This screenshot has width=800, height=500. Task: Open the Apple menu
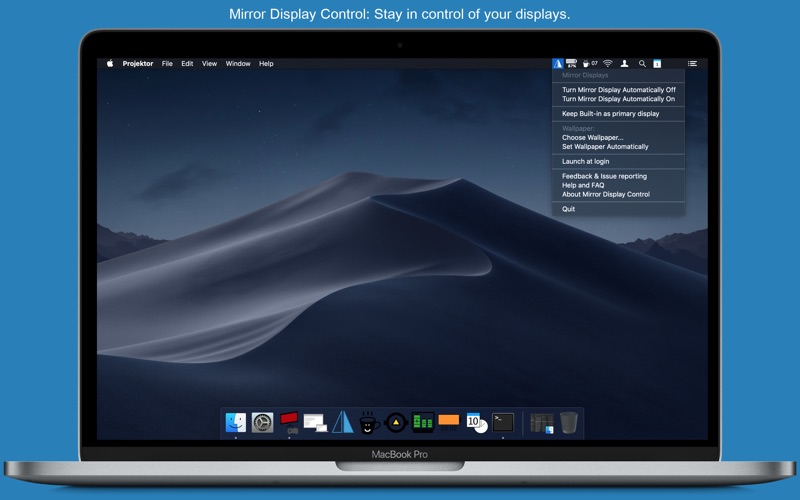coord(110,64)
